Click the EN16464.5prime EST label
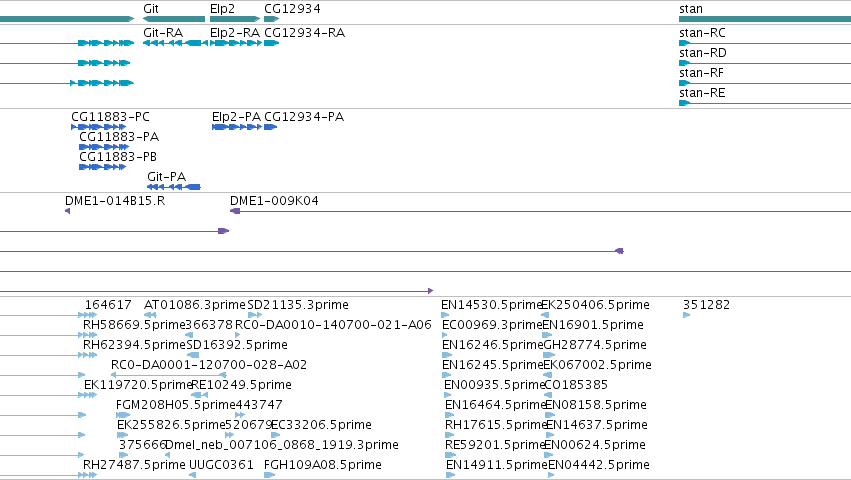This screenshot has height=480, width=851. (x=496, y=405)
